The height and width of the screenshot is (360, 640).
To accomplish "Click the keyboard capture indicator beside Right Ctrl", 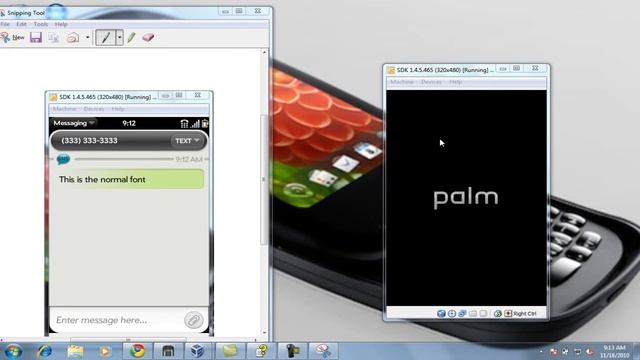I will pos(508,313).
